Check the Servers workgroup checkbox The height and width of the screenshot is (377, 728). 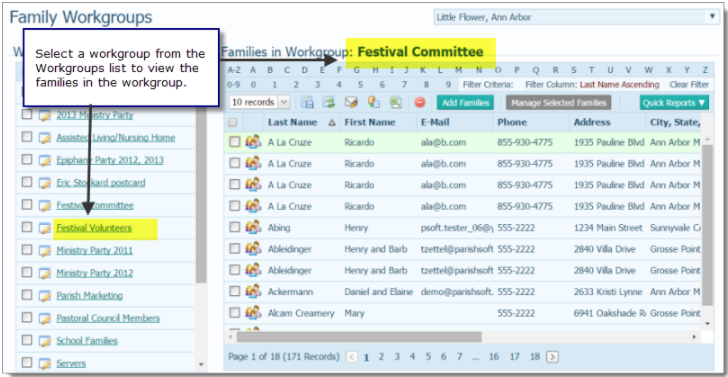click(x=27, y=362)
